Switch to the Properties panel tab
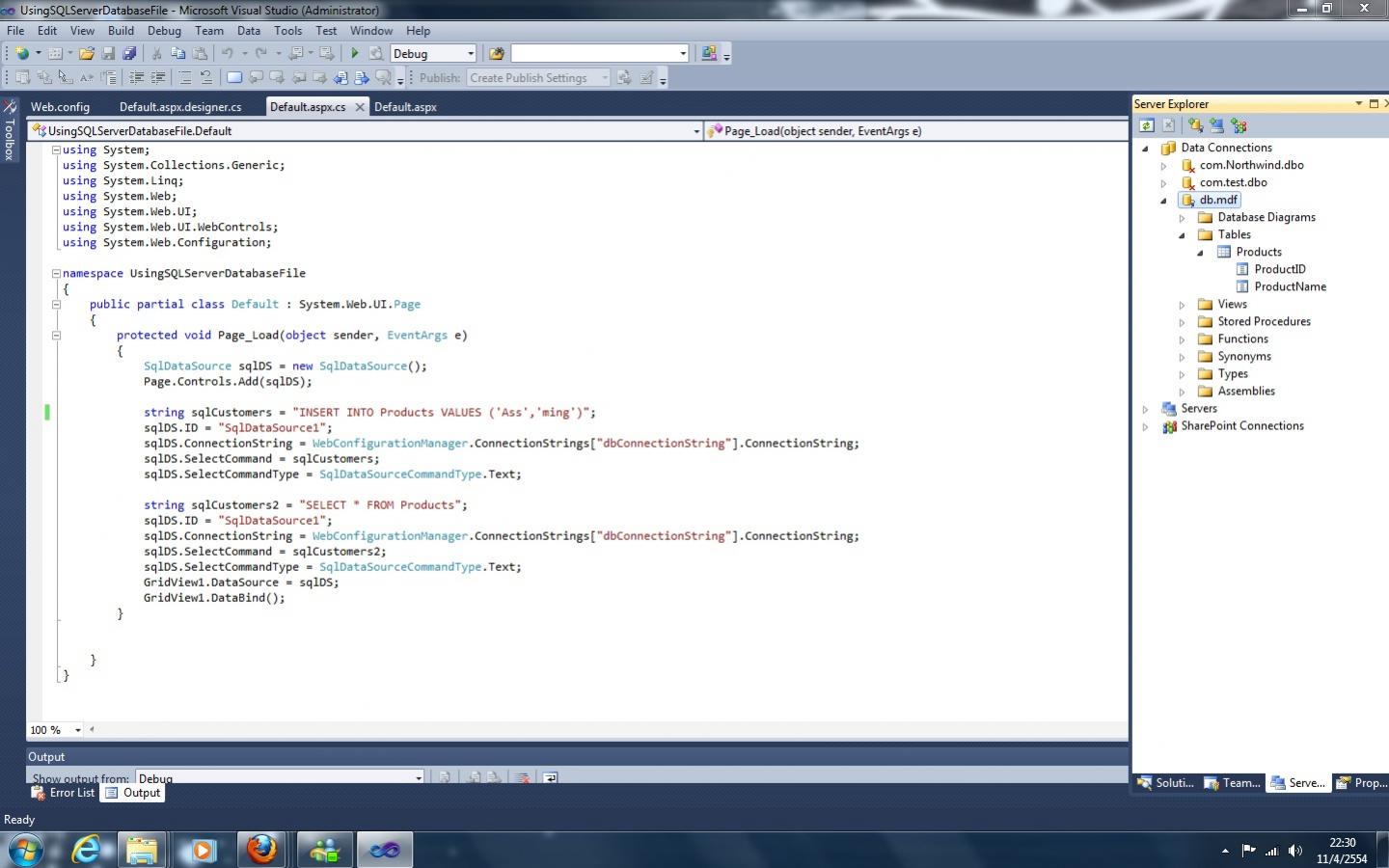This screenshot has width=1389, height=868. click(1361, 783)
